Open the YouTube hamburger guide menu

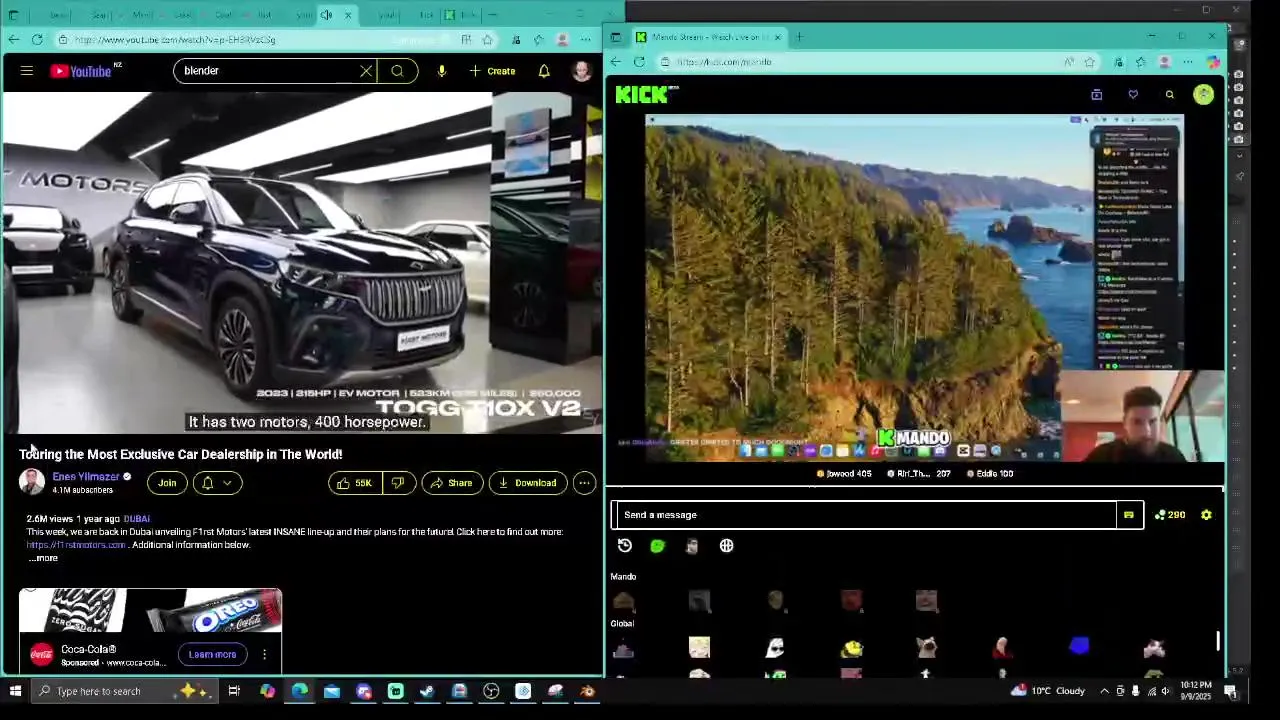27,71
